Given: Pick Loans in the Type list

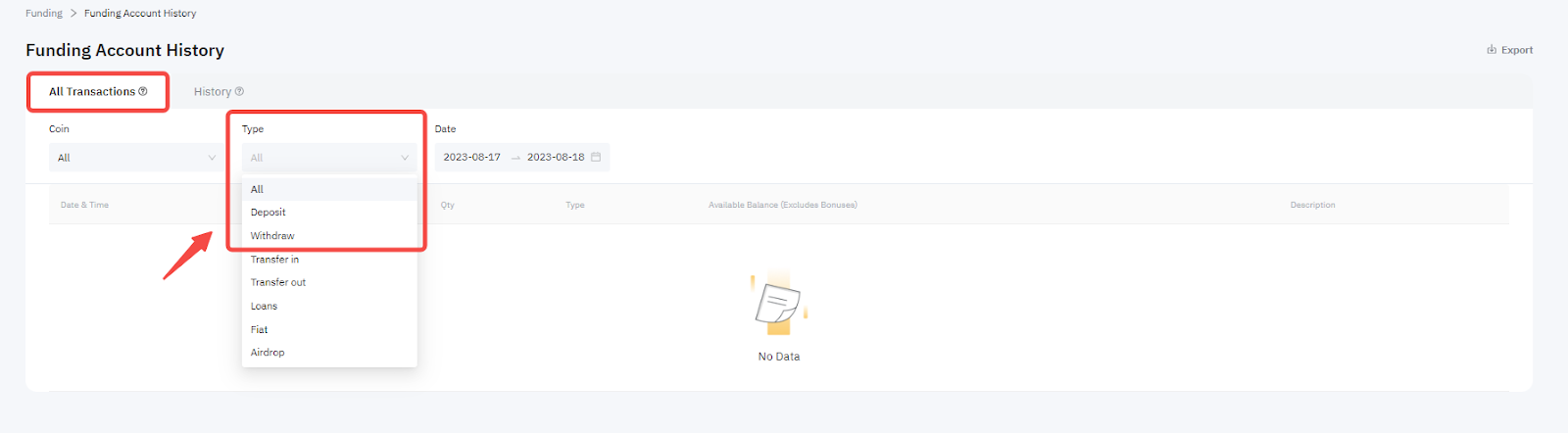Looking at the screenshot, I should coord(264,306).
